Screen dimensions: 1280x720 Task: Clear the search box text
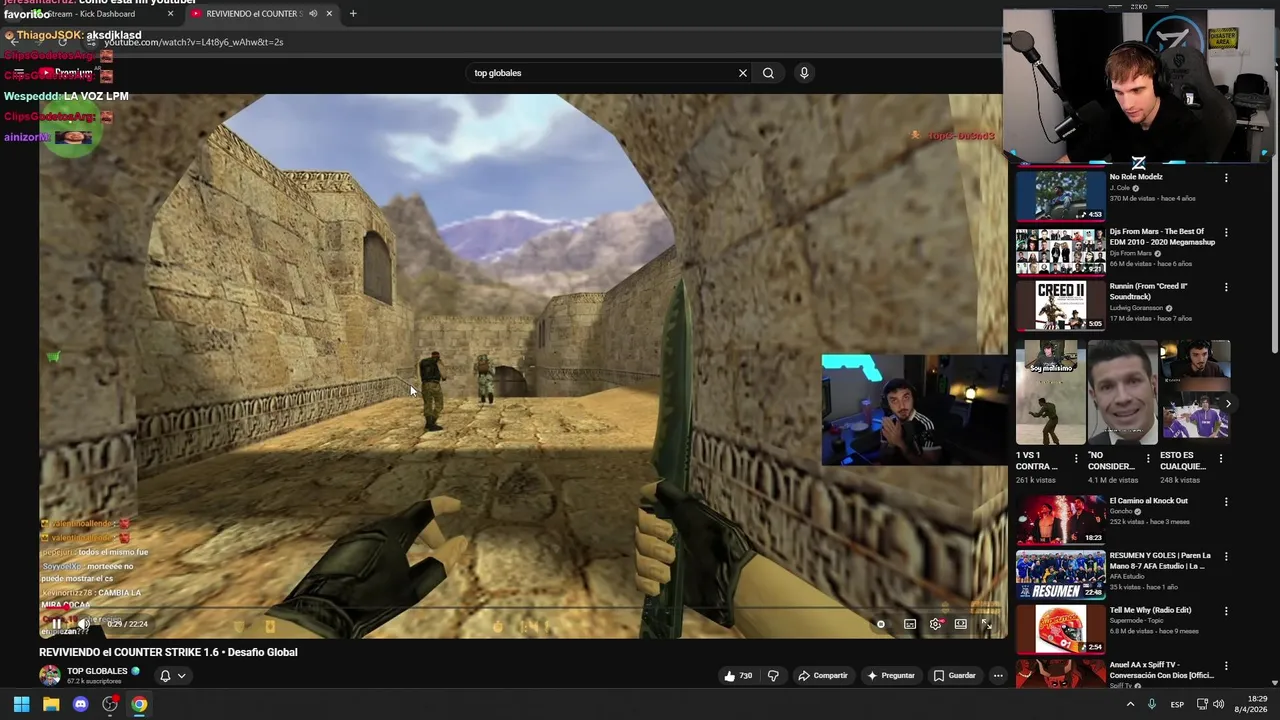coord(743,73)
